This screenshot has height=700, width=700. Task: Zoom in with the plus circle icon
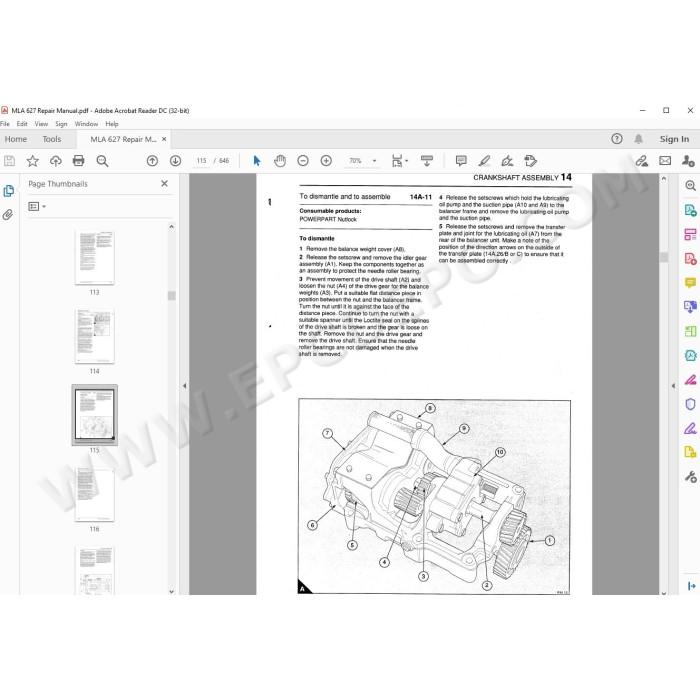[x=326, y=161]
